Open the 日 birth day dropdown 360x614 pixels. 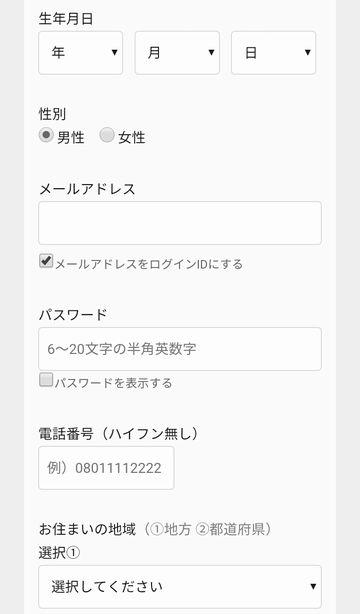click(273, 53)
